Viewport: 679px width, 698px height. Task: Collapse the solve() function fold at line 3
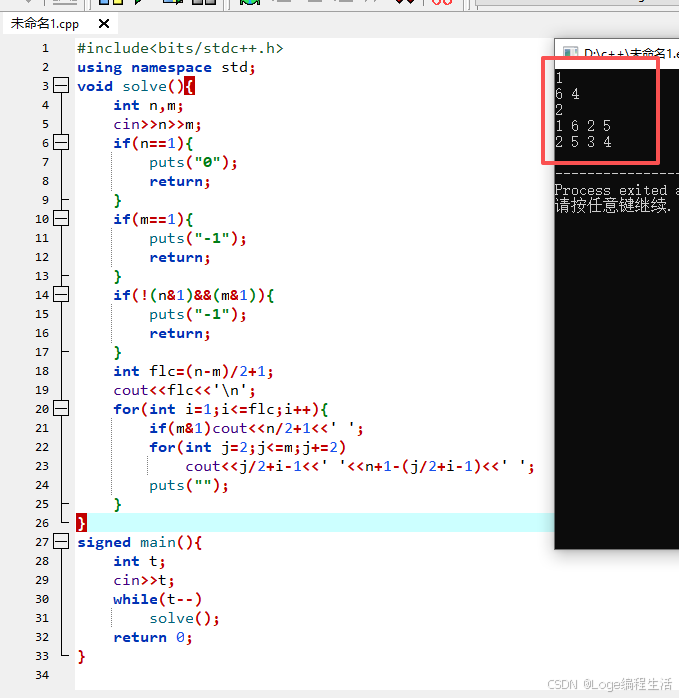(x=61, y=85)
